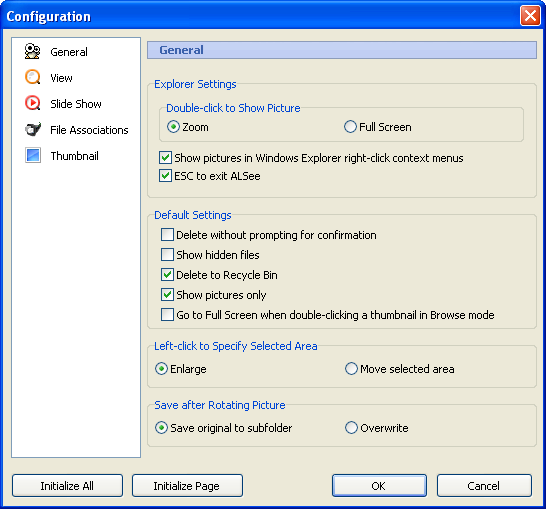Select the Zoom radio option
The width and height of the screenshot is (546, 509).
[173, 127]
